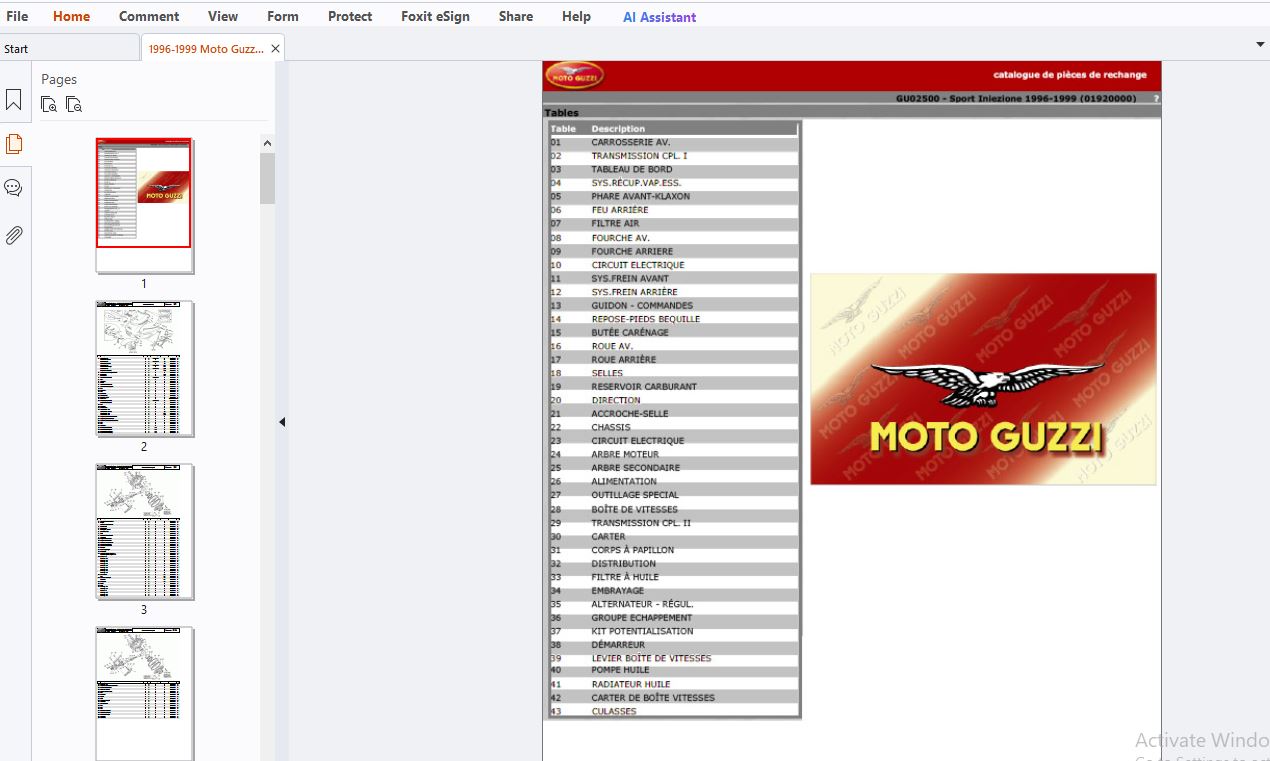Open the Pages panel icon
Image resolution: width=1270 pixels, height=761 pixels.
point(14,144)
